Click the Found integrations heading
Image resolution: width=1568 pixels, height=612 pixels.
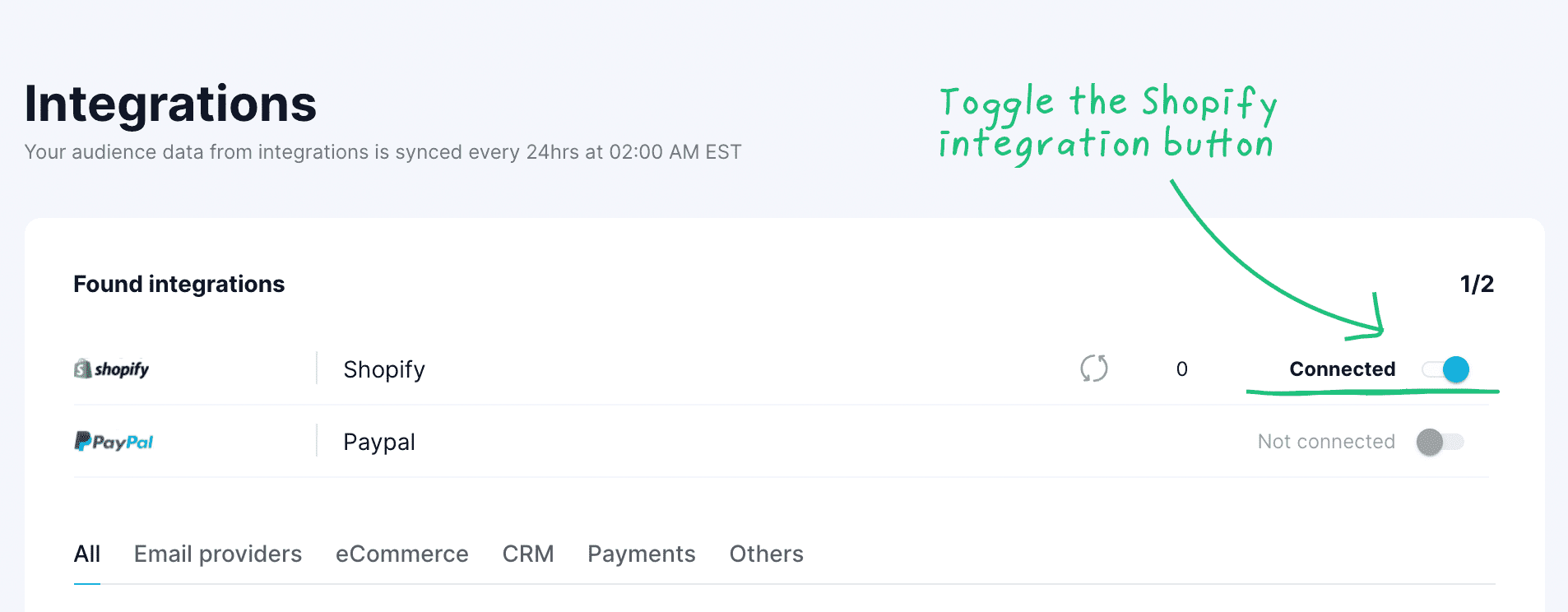coord(179,284)
